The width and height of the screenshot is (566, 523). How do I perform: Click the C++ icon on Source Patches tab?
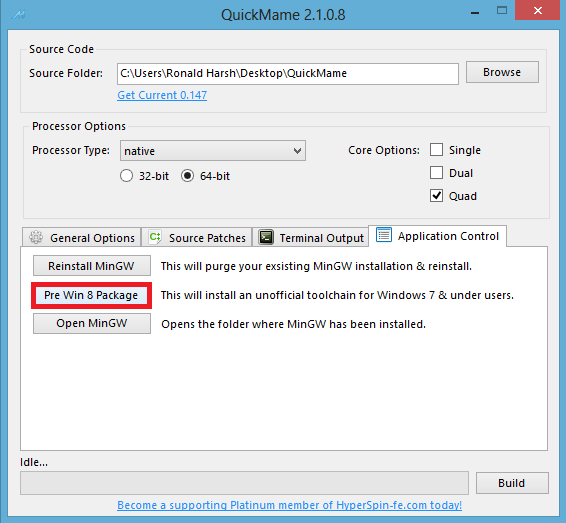tap(155, 237)
